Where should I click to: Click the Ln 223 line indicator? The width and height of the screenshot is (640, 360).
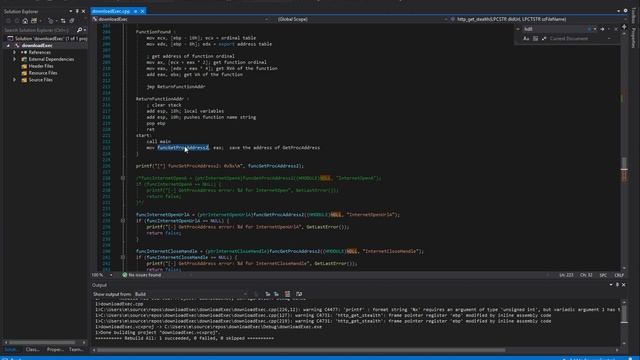click(566, 275)
